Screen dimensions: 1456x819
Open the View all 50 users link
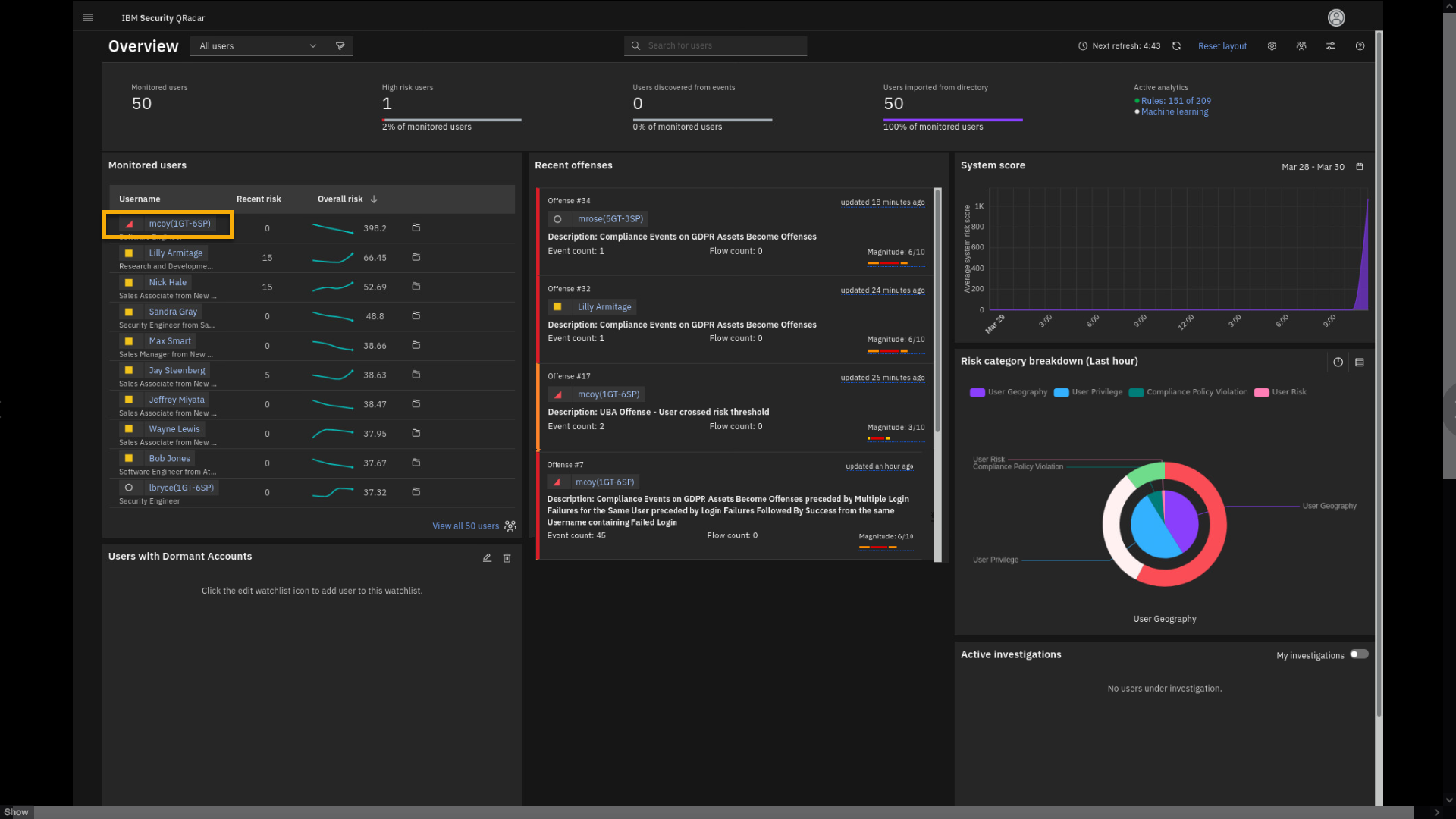pos(466,526)
